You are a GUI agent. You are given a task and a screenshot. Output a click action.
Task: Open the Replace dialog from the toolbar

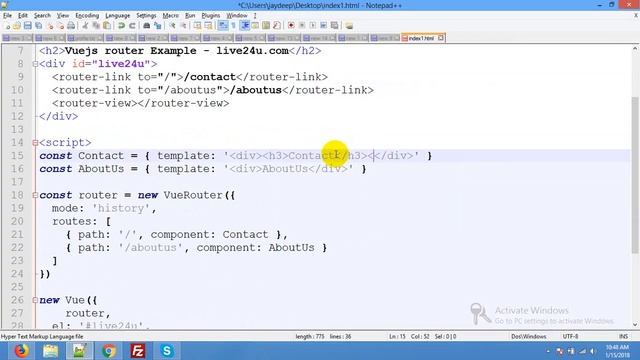[158, 26]
